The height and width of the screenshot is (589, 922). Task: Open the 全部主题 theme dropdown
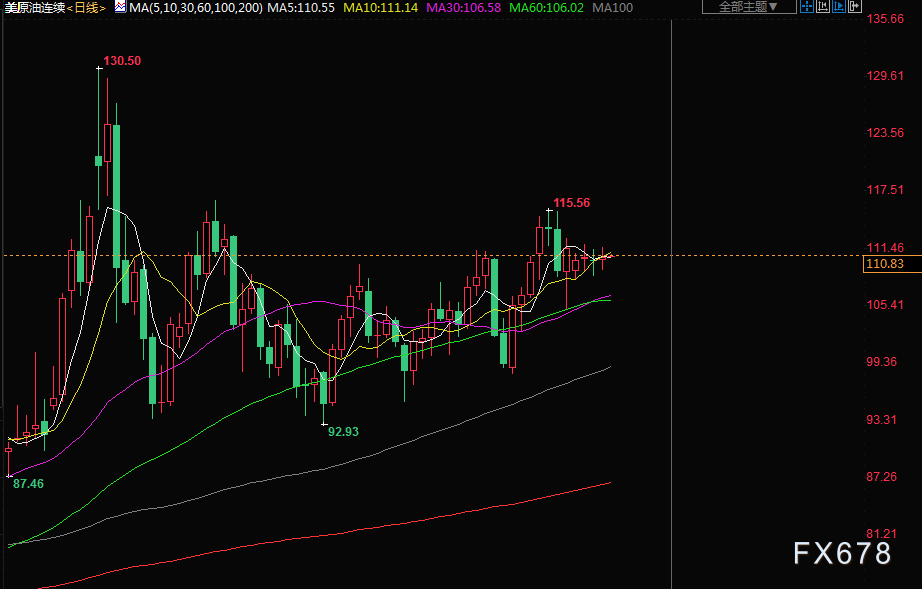tap(748, 7)
